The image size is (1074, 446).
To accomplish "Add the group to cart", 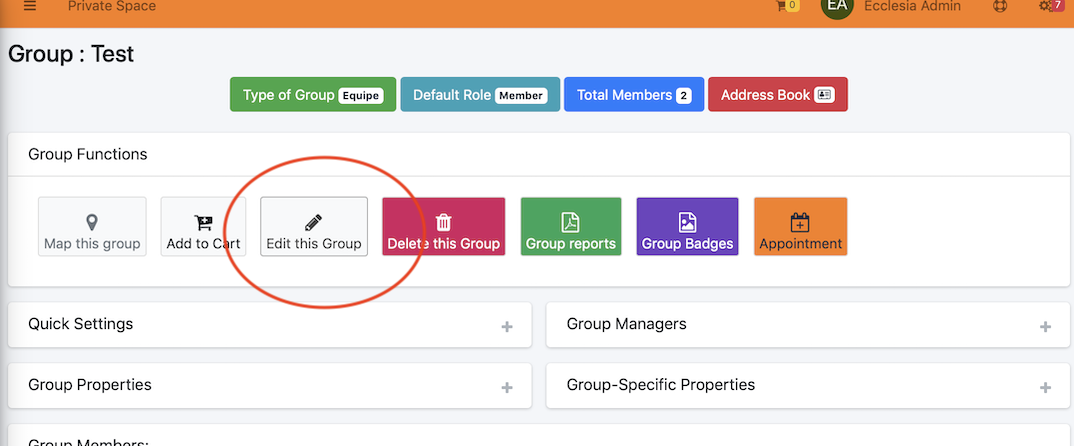I will (203, 227).
